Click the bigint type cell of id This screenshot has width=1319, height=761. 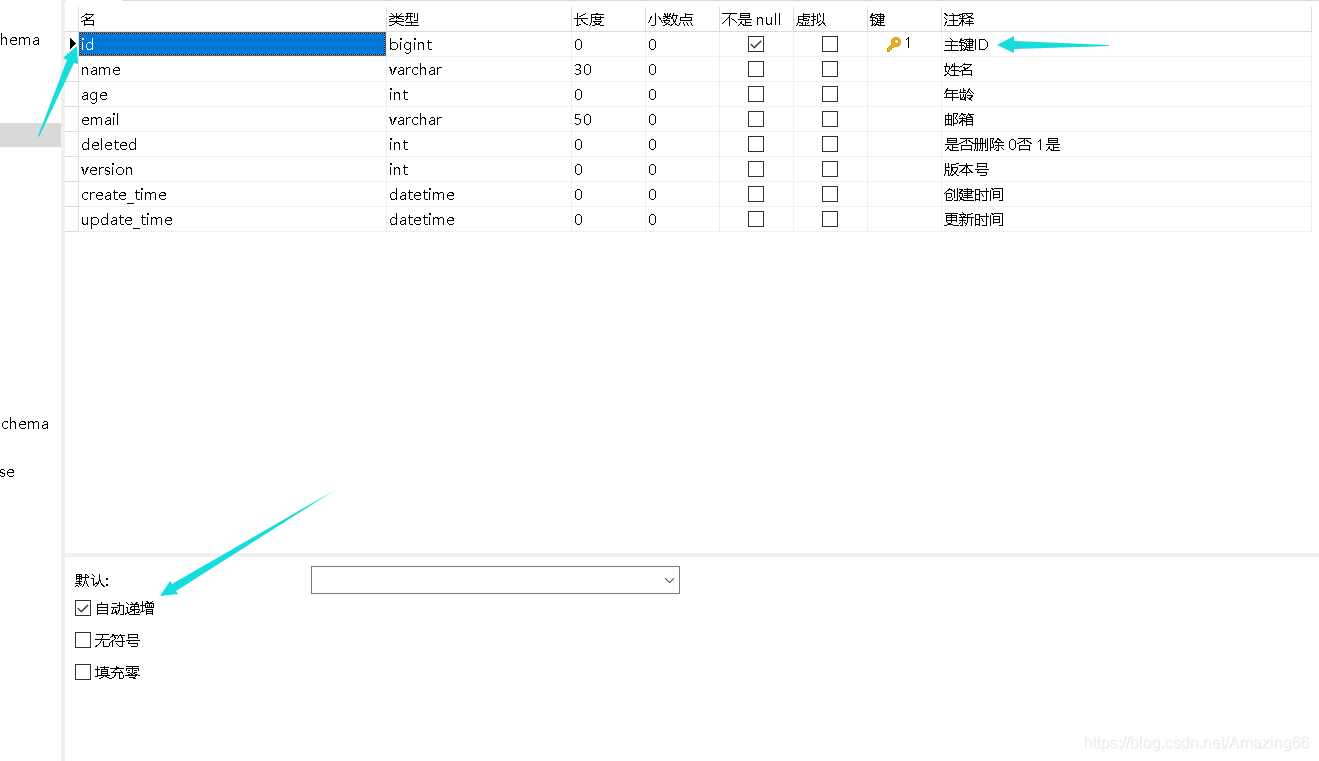479,44
